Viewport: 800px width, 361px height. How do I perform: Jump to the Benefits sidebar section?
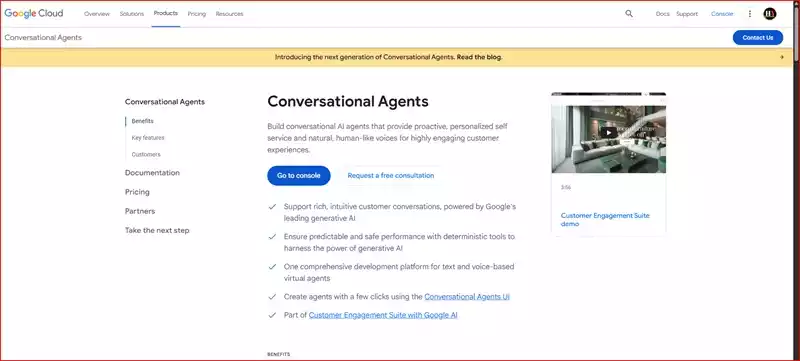pyautogui.click(x=142, y=121)
